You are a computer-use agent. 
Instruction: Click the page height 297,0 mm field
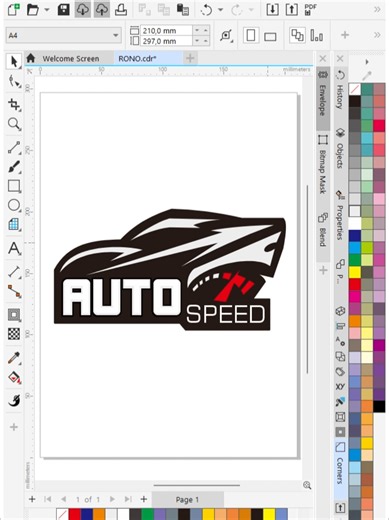166,41
